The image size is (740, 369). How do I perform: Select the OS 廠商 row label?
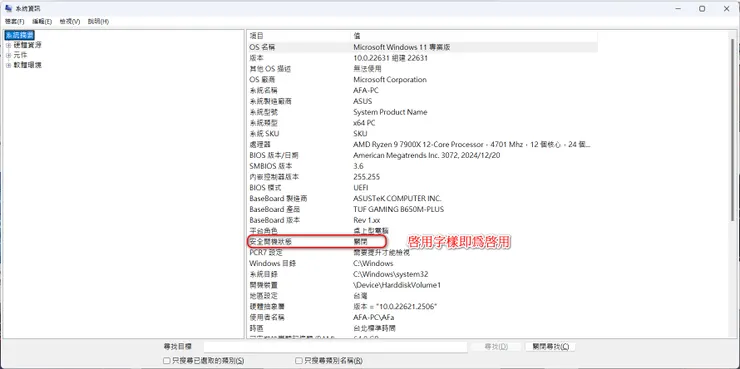(x=261, y=80)
